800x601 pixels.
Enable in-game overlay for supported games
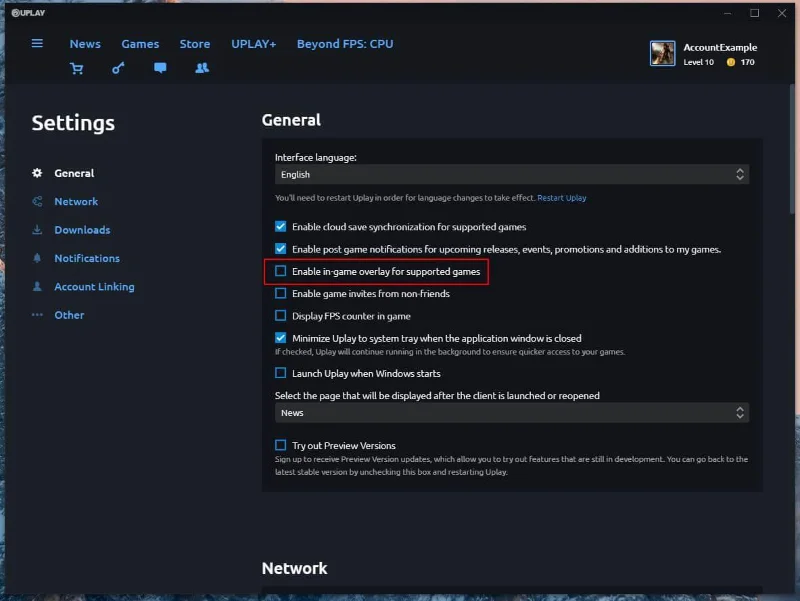pyautogui.click(x=281, y=271)
